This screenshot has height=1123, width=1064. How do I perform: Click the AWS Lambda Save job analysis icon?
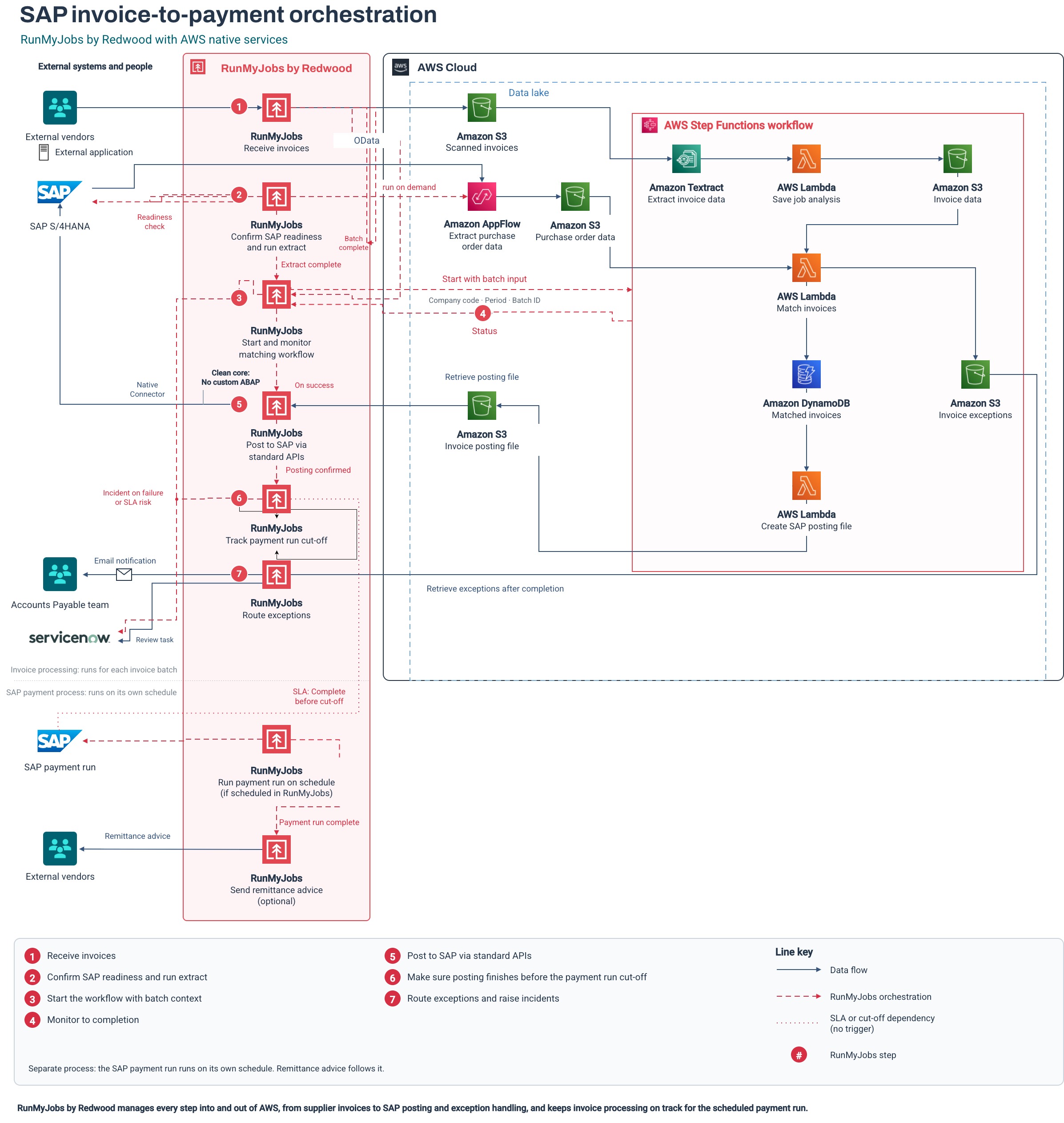tap(806, 159)
